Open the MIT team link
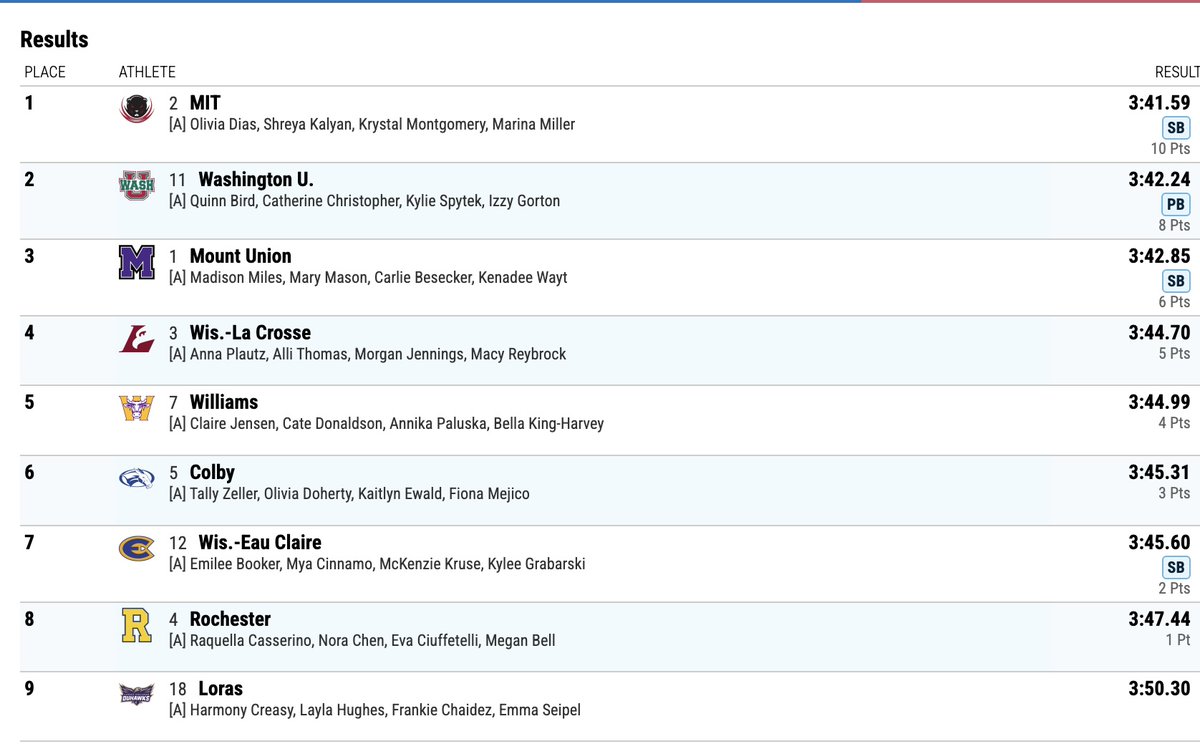The height and width of the screenshot is (749, 1200). (205, 102)
